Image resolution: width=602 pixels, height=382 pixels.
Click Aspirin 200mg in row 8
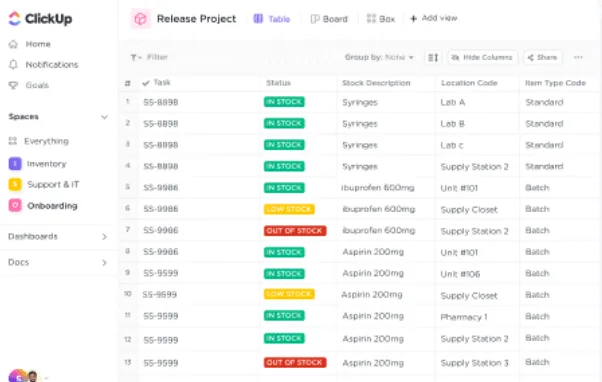click(373, 252)
